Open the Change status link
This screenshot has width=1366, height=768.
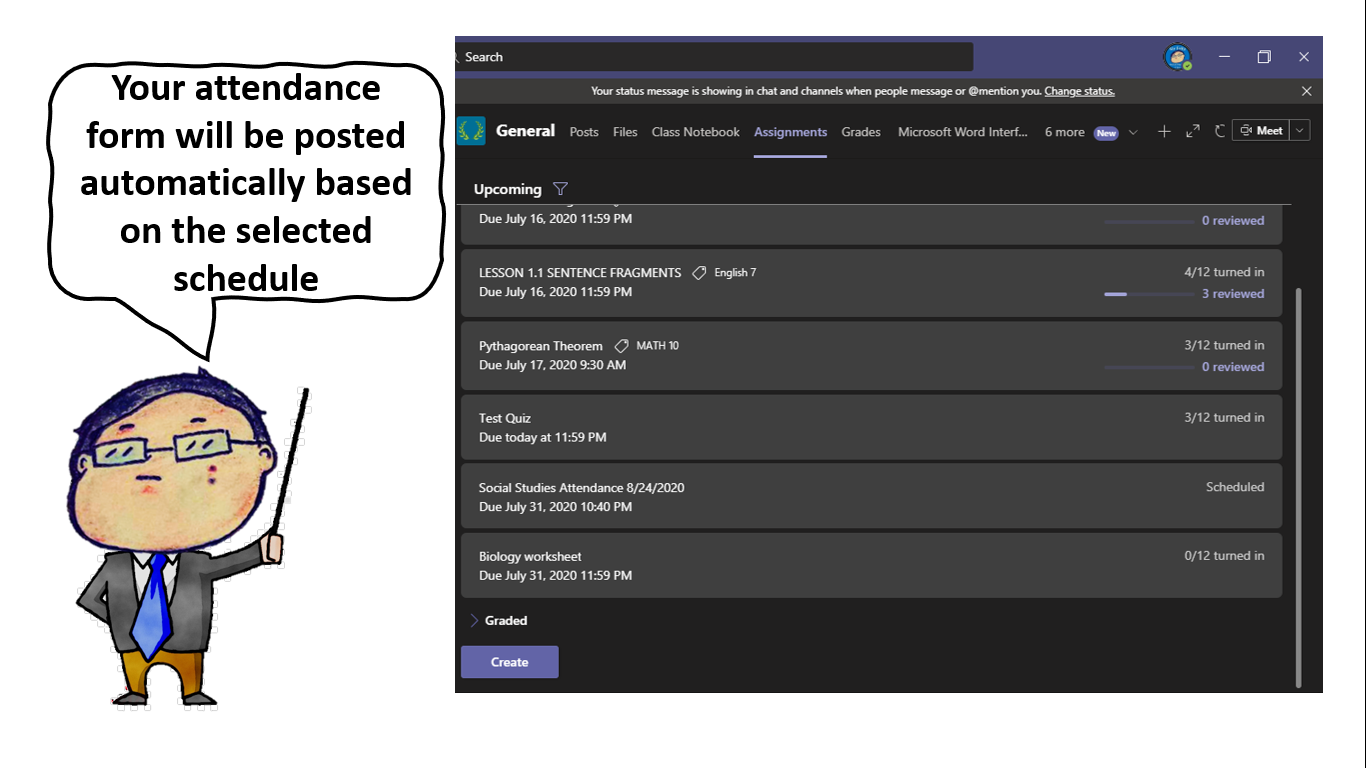[x=1079, y=91]
